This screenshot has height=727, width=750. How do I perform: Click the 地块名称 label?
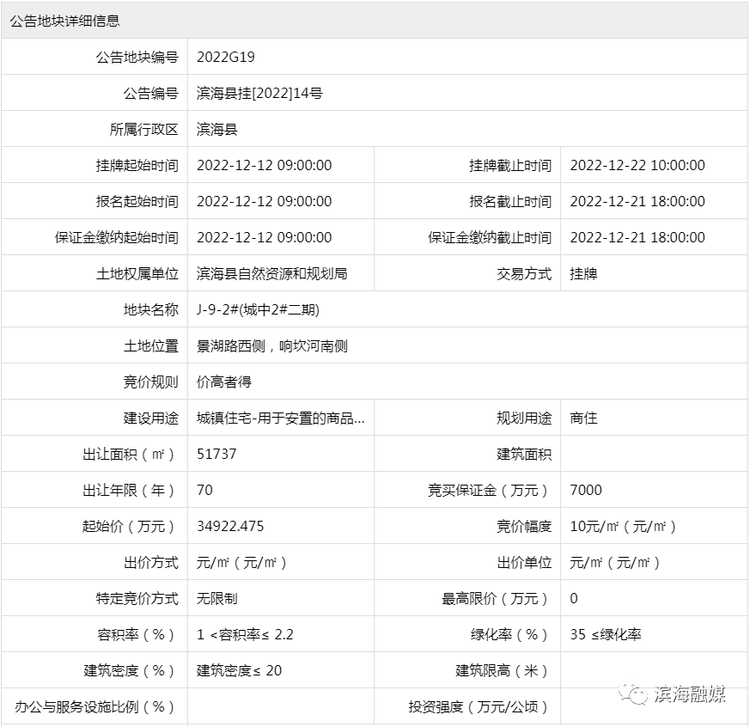(x=151, y=310)
